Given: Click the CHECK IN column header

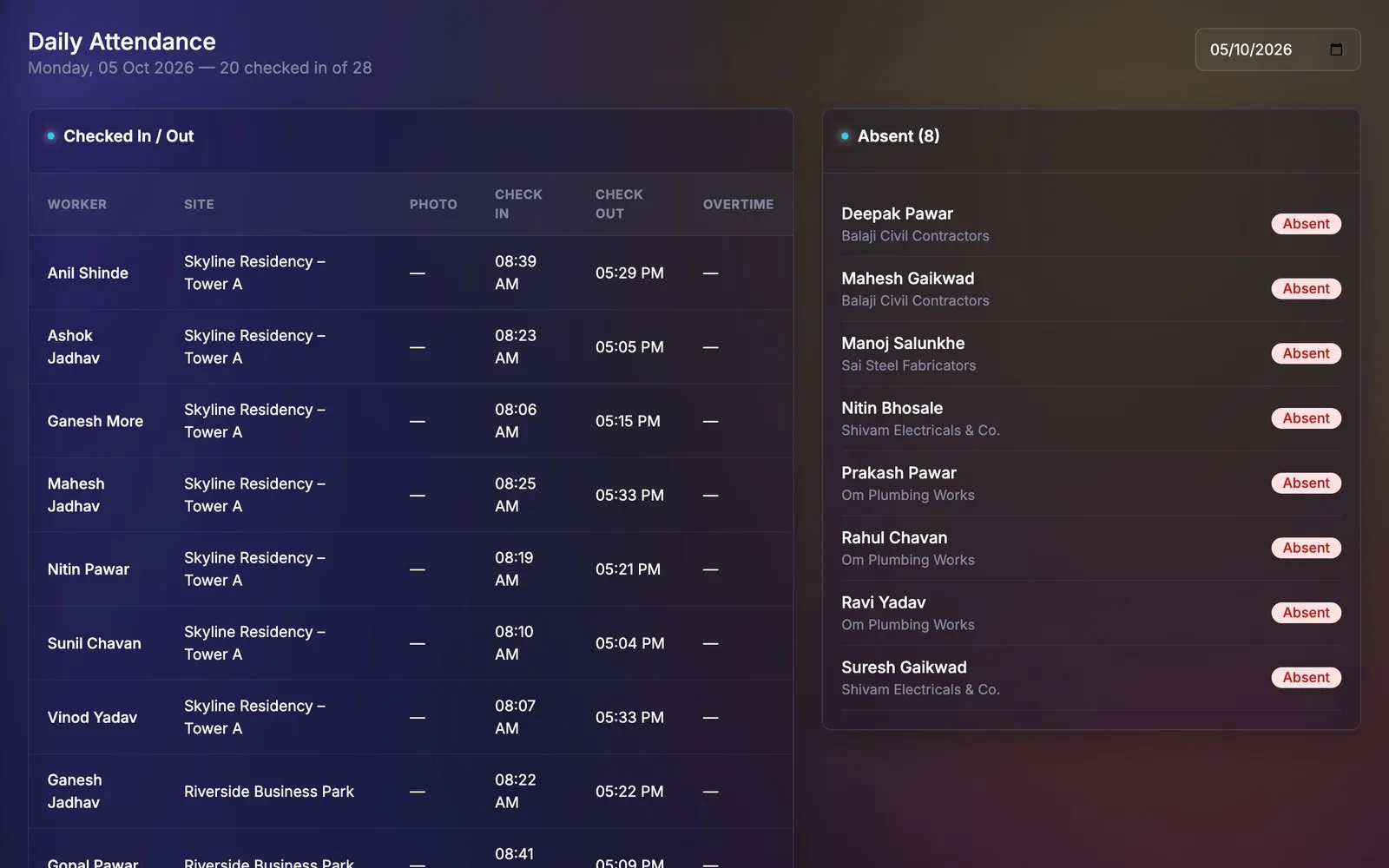Looking at the screenshot, I should (518, 204).
